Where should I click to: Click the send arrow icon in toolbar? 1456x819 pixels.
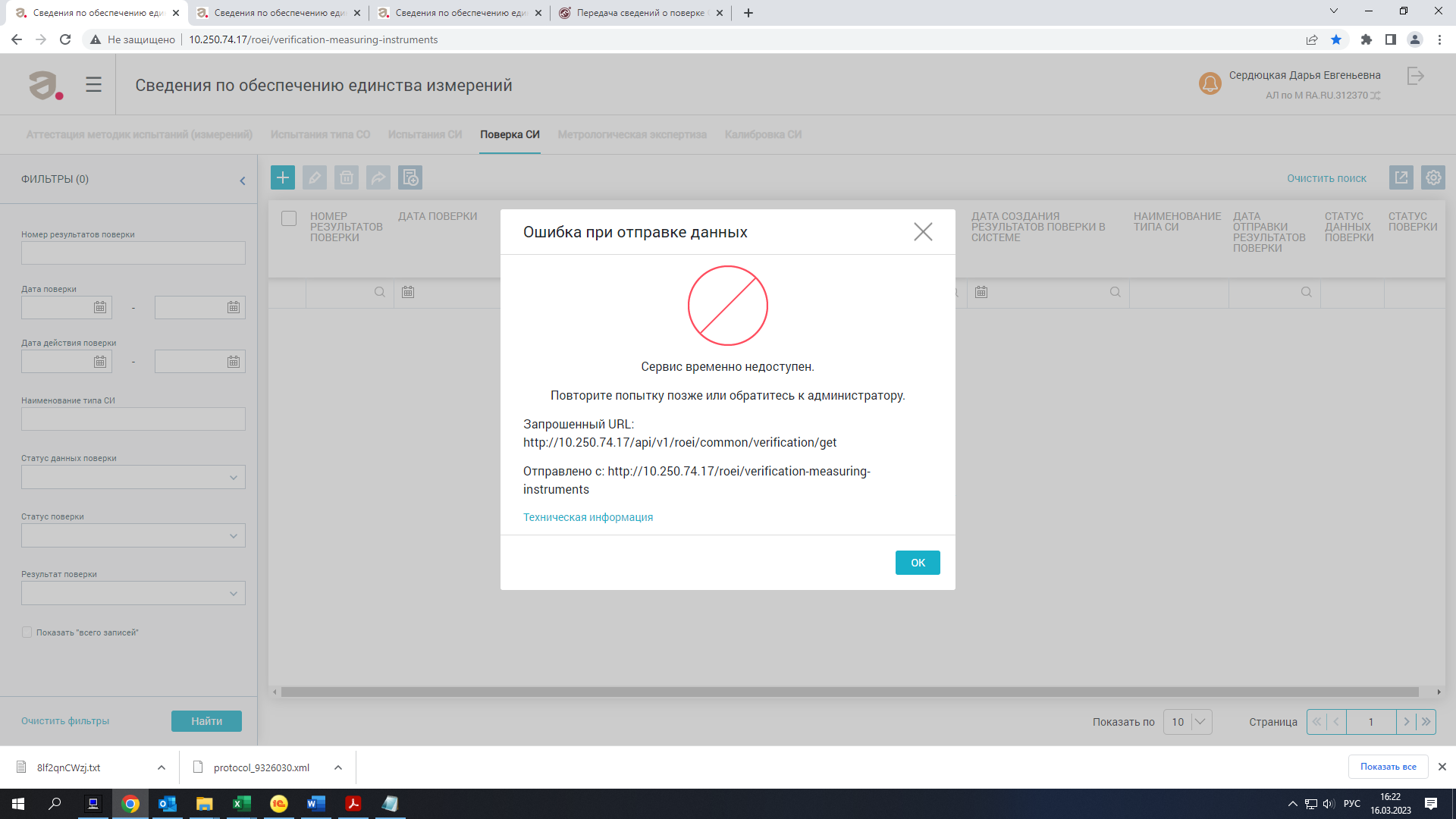click(378, 177)
